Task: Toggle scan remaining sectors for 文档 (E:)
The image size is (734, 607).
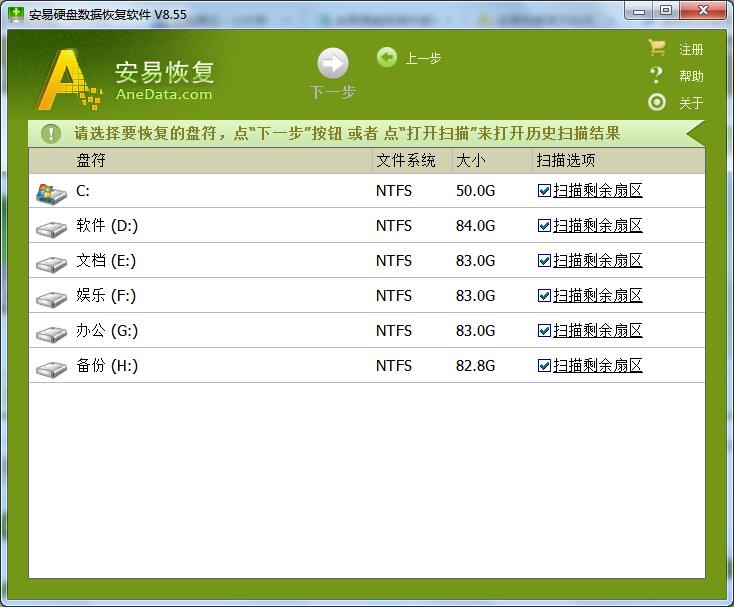Action: 544,261
